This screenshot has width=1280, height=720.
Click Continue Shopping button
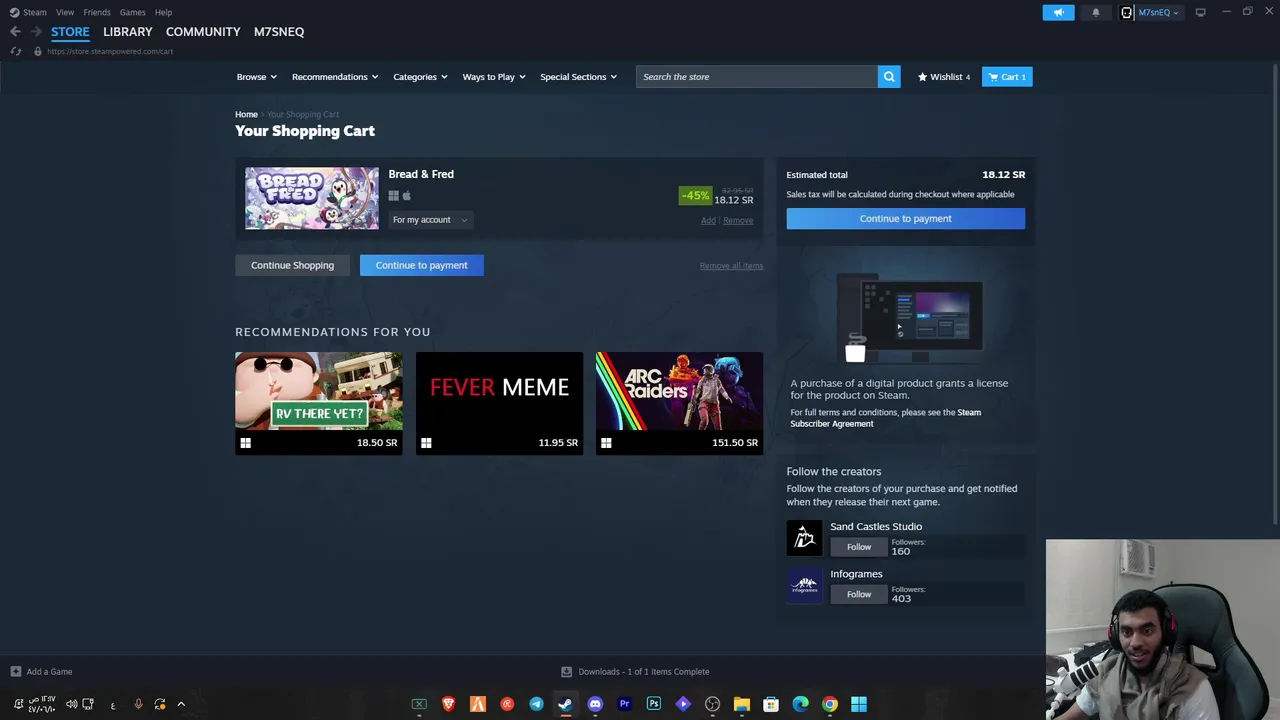click(292, 265)
